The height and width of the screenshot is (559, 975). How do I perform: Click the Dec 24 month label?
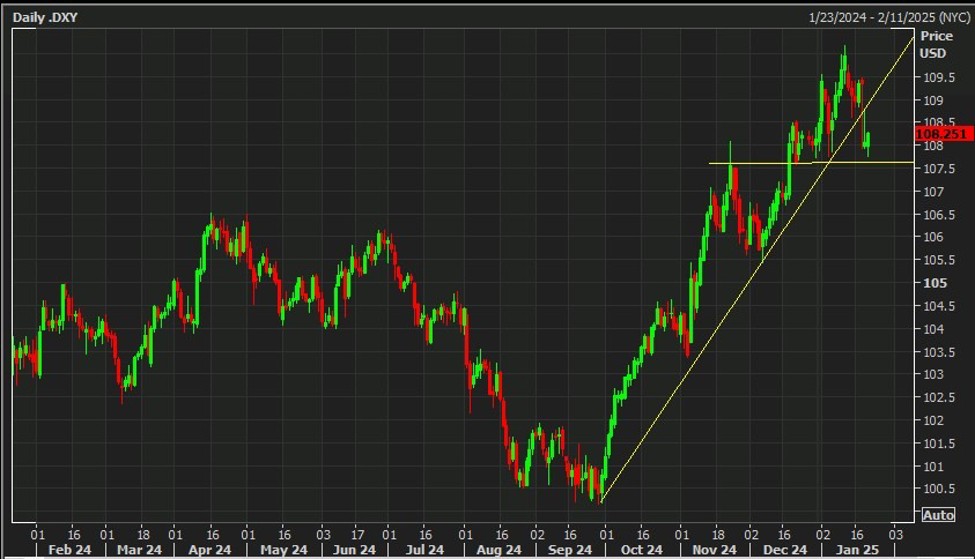click(785, 549)
